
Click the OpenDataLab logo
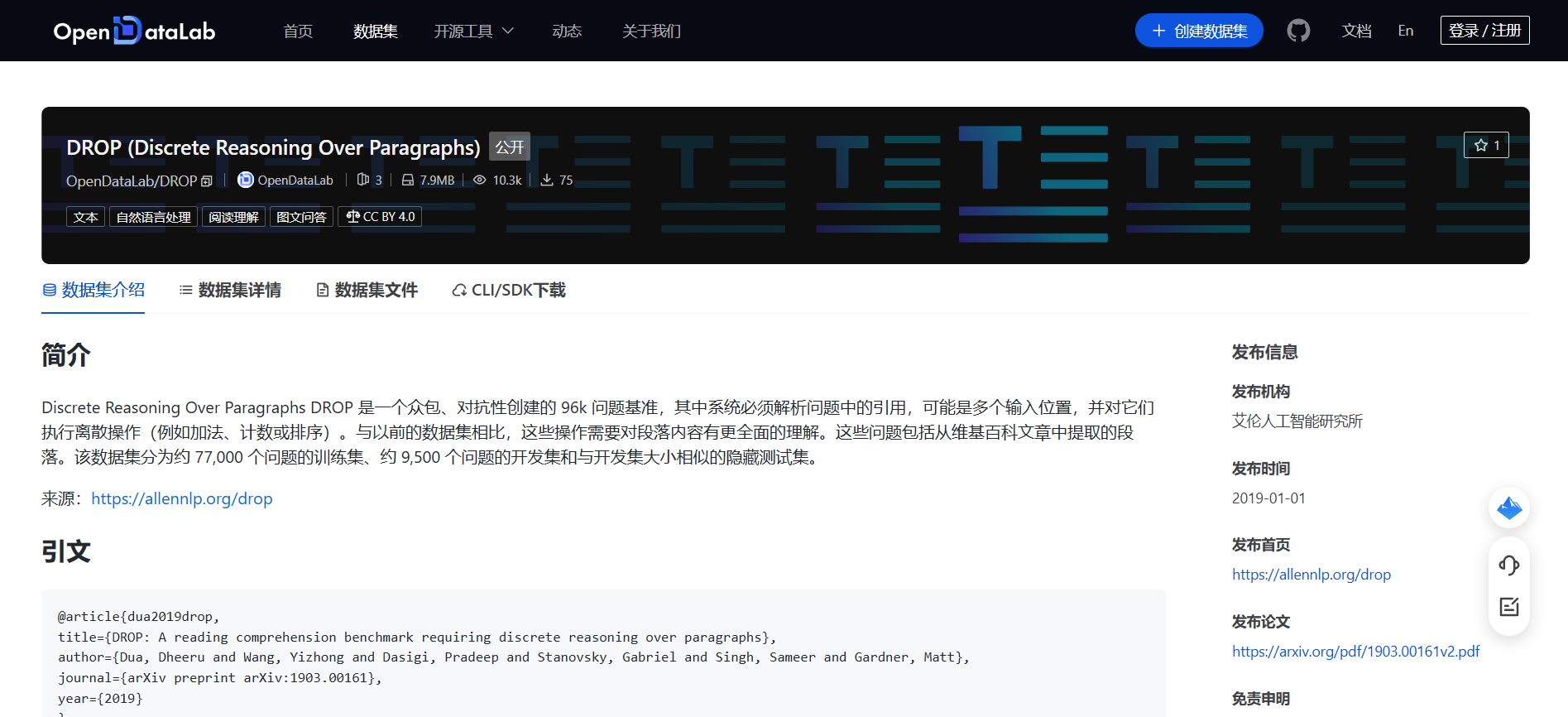(134, 31)
